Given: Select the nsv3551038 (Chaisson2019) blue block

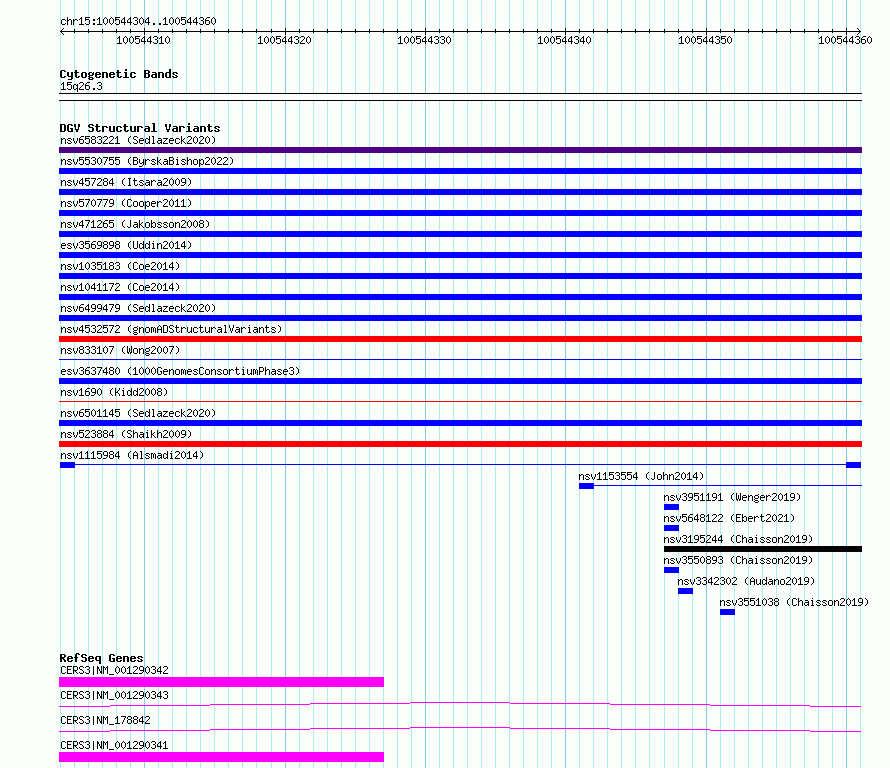Looking at the screenshot, I should click(x=727, y=612).
